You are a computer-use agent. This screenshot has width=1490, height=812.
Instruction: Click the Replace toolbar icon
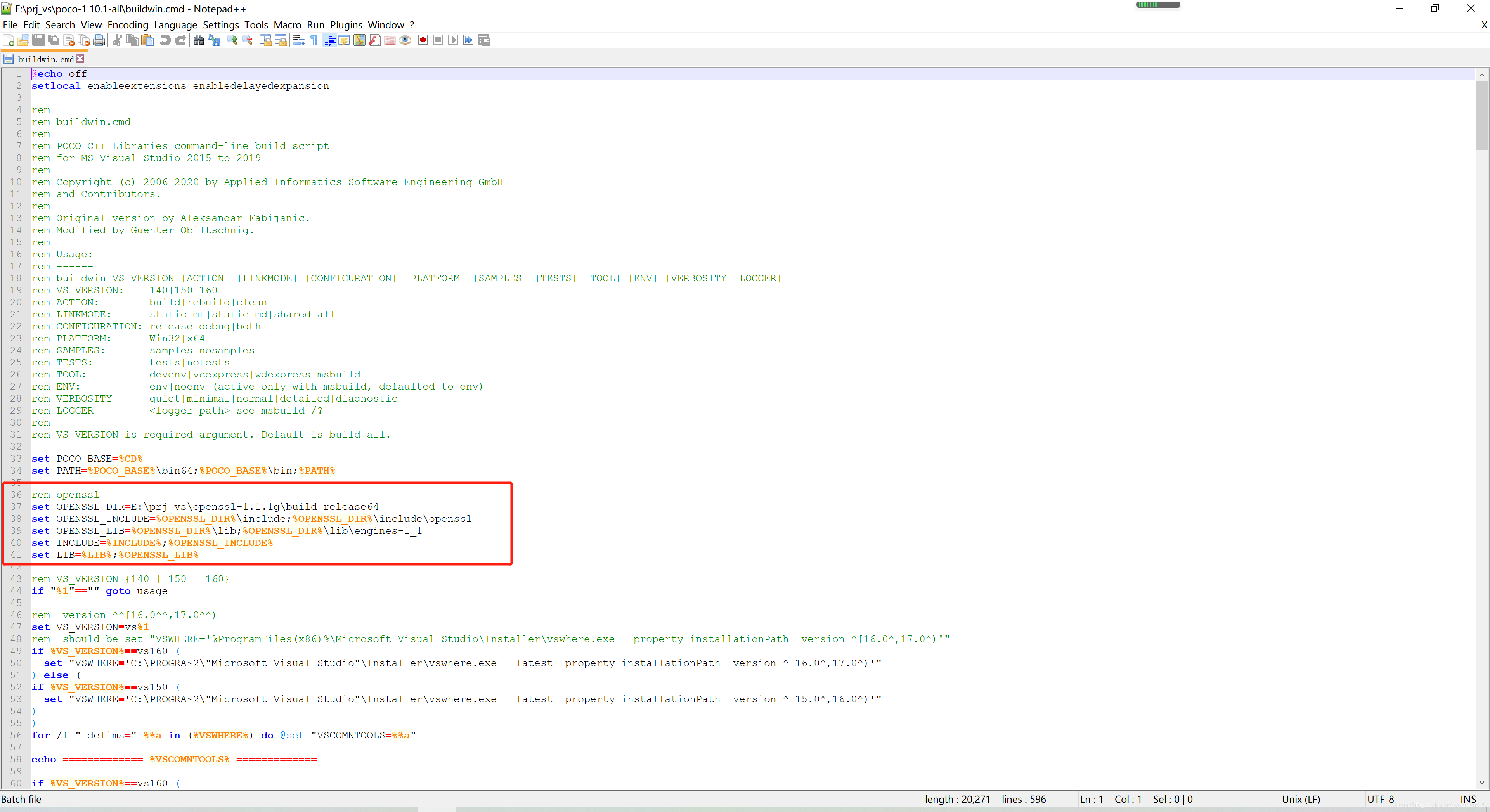[214, 40]
